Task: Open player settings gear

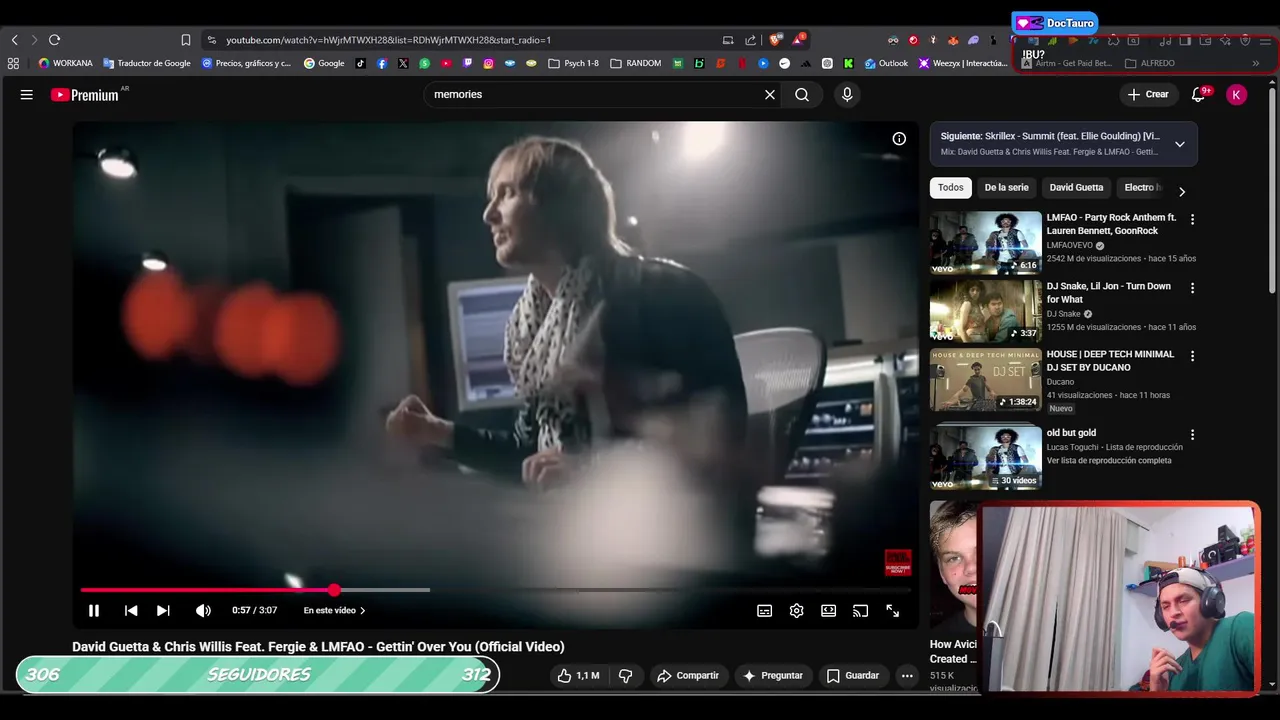Action: (x=797, y=611)
